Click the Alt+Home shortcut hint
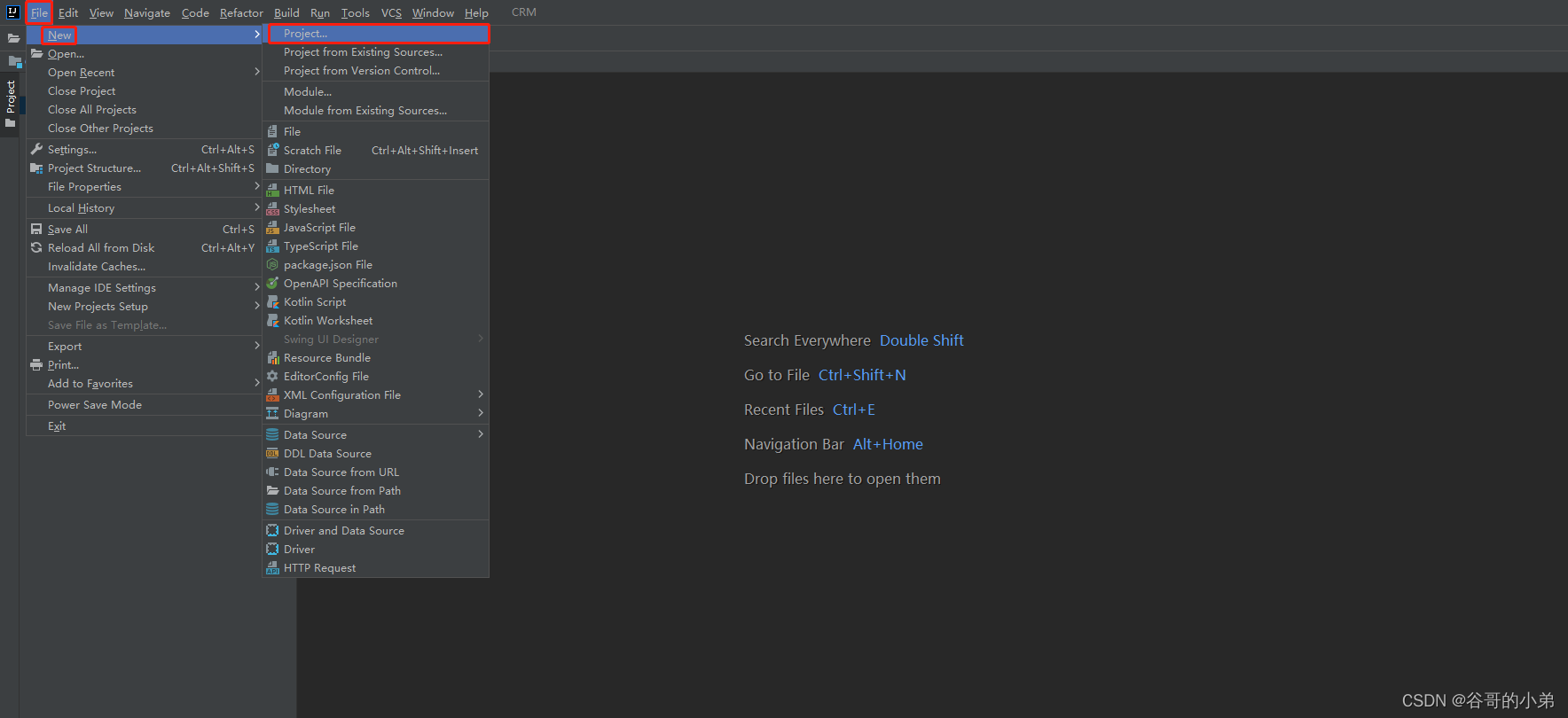Screen dimensions: 1568x718 click(888, 444)
